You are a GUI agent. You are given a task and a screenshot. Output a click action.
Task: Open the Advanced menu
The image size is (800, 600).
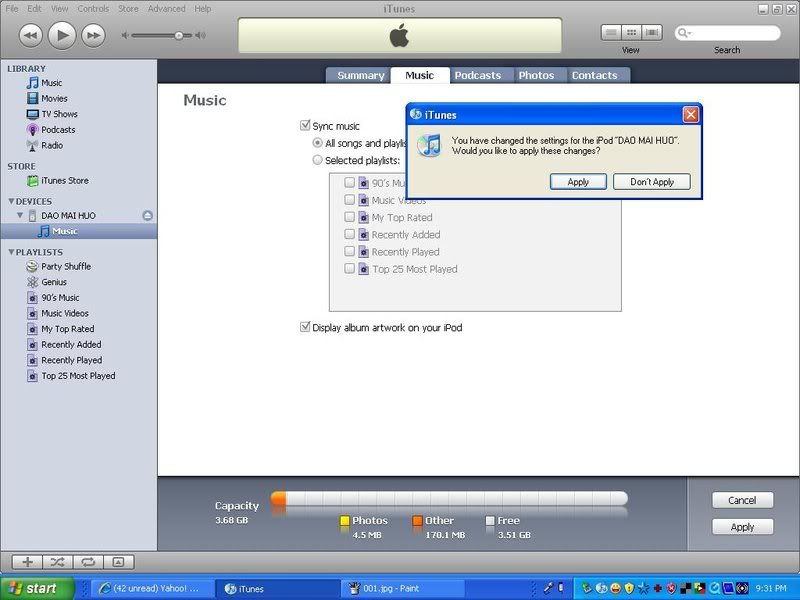[x=166, y=9]
